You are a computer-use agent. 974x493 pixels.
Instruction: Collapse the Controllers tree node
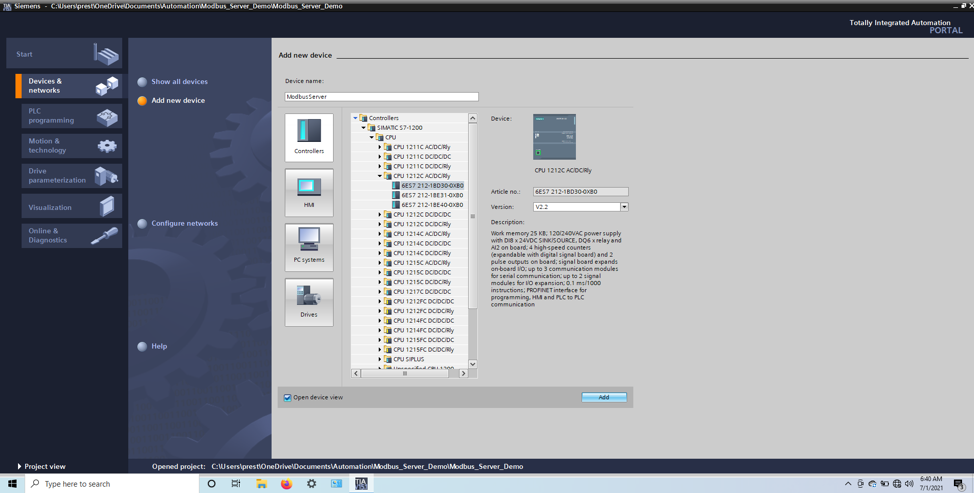355,118
